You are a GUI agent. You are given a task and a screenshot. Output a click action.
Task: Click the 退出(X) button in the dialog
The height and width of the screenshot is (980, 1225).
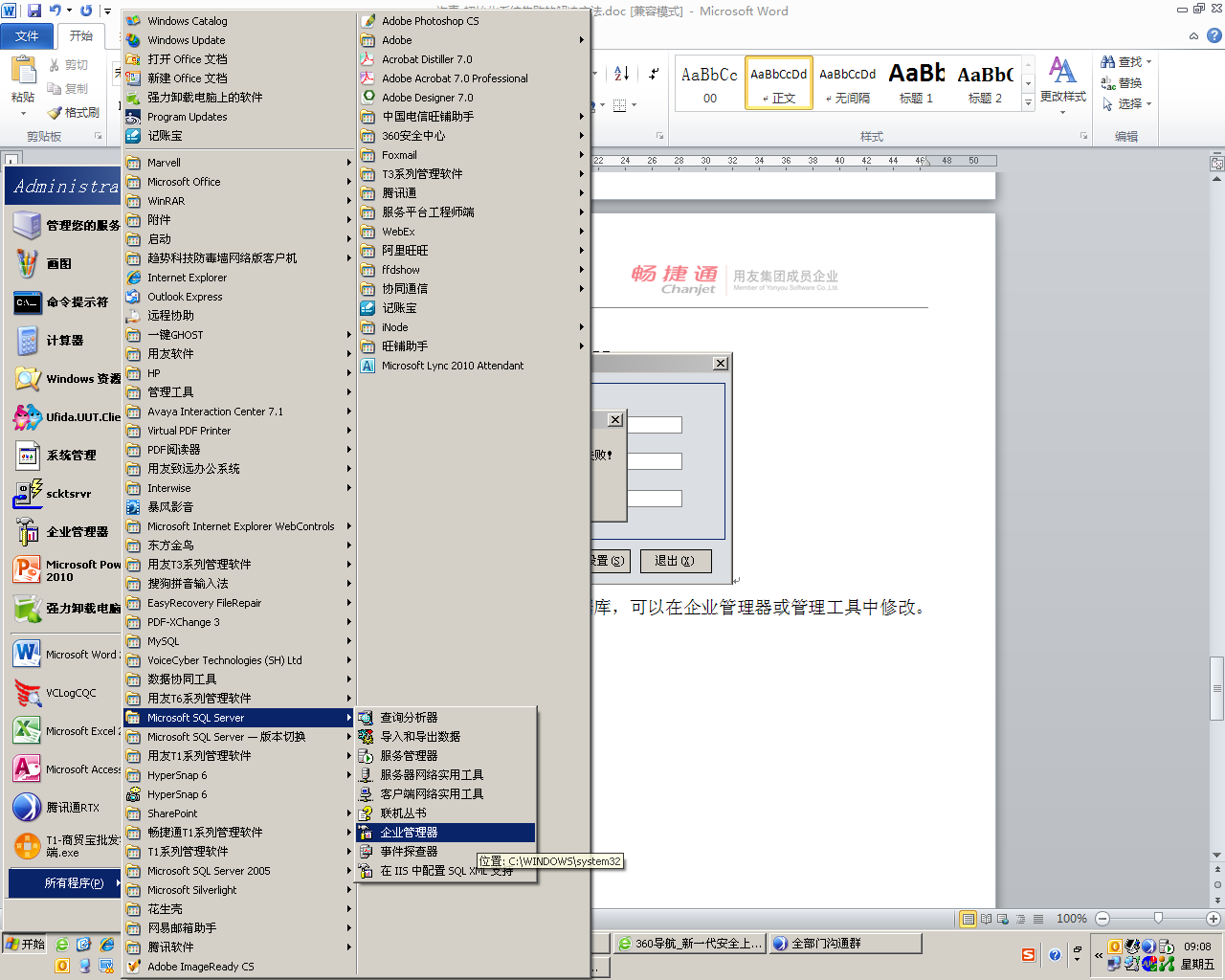(675, 561)
